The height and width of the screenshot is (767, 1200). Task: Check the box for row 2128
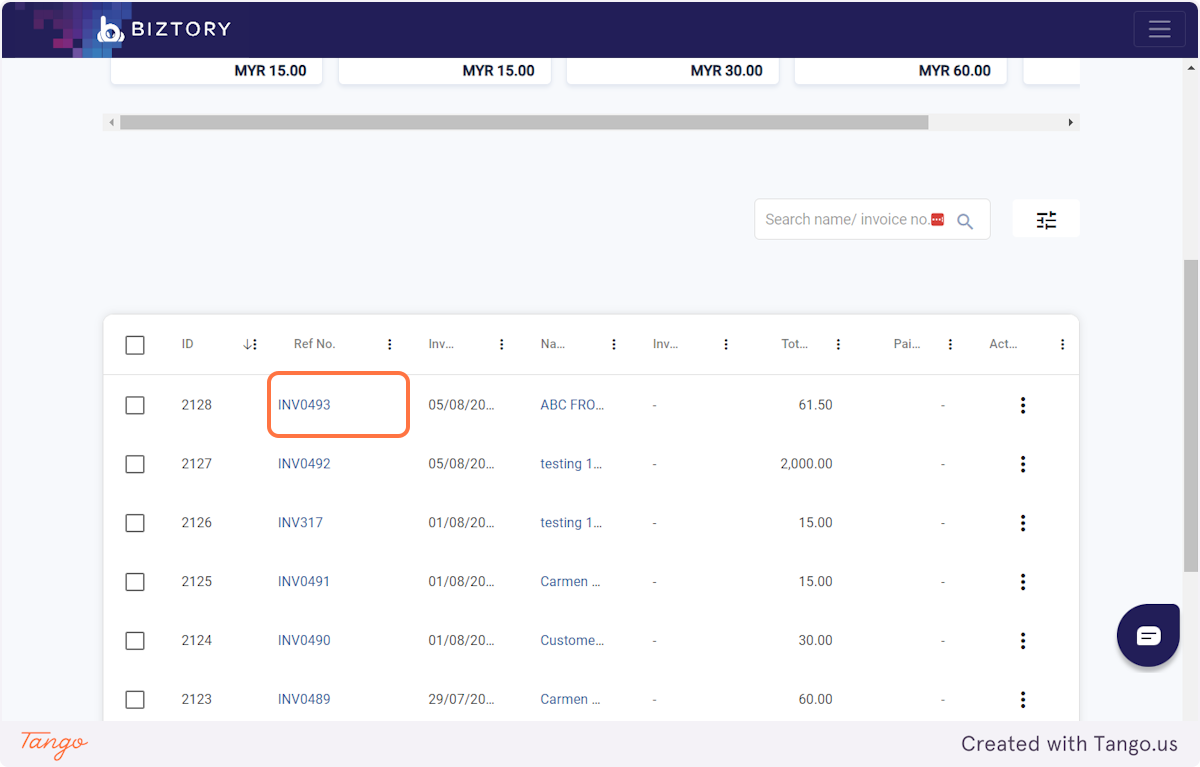point(135,405)
